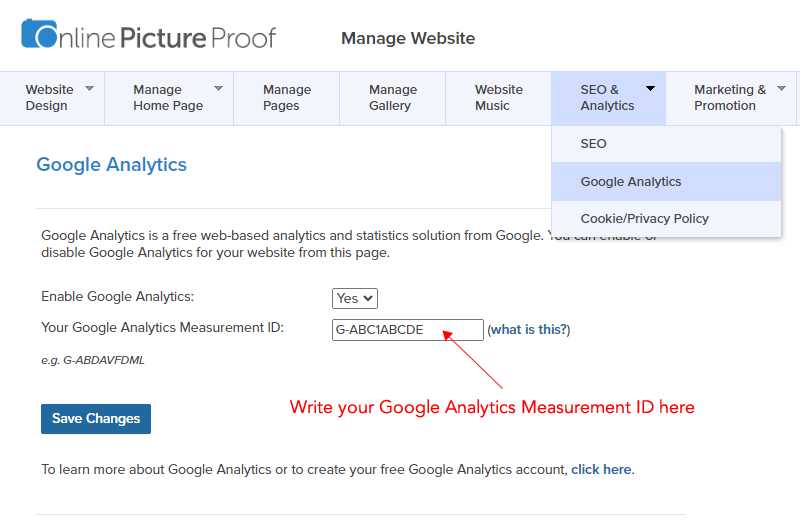This screenshot has width=800, height=520.
Task: Open the Website Music tab
Action: point(498,98)
